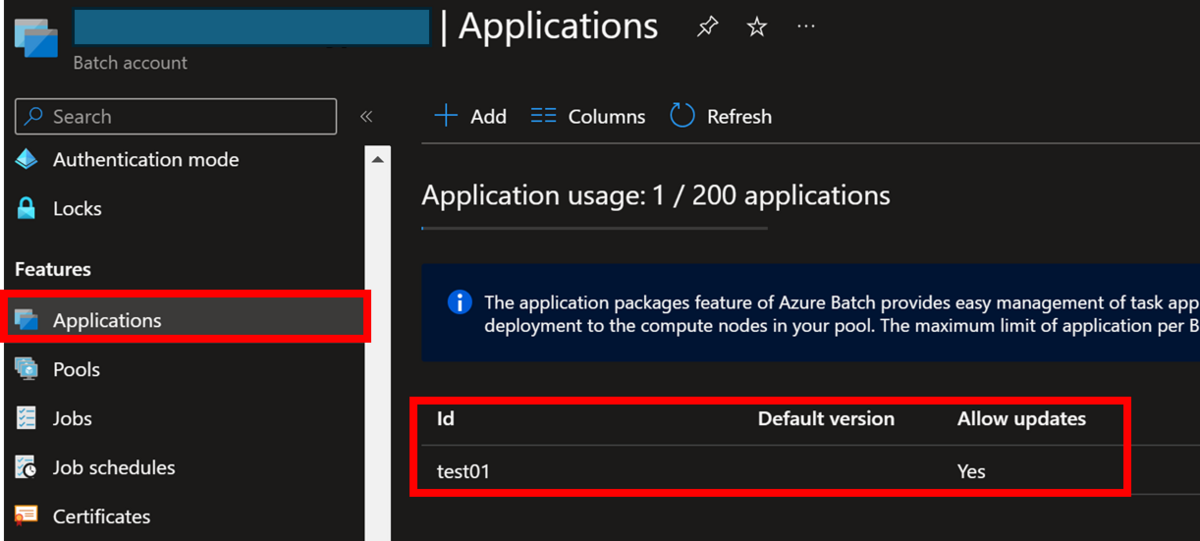Click the Add plus icon
The image size is (1200, 541).
(x=446, y=116)
